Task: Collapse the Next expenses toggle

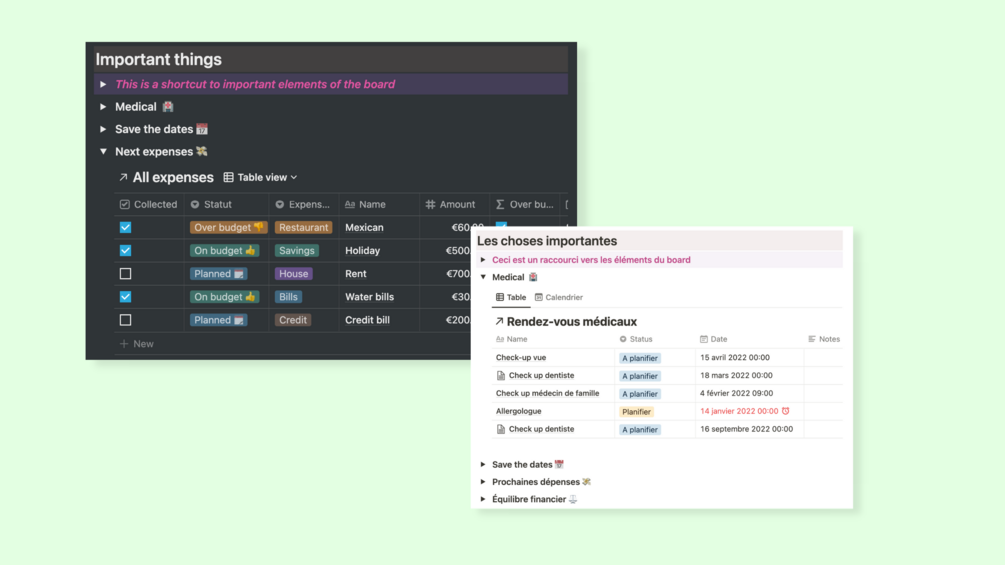Action: [103, 152]
